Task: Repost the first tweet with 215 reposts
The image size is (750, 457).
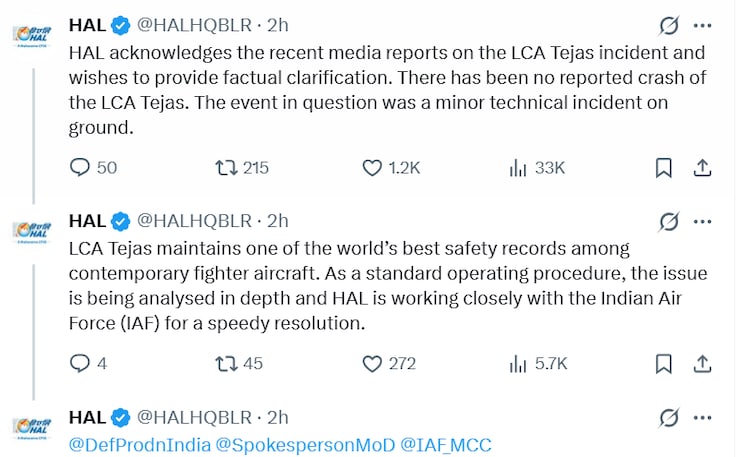Action: [226, 168]
